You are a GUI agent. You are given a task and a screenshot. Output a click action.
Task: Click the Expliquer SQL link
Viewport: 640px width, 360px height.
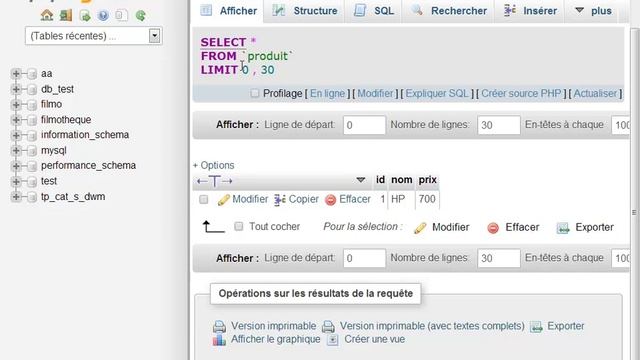pyautogui.click(x=437, y=93)
